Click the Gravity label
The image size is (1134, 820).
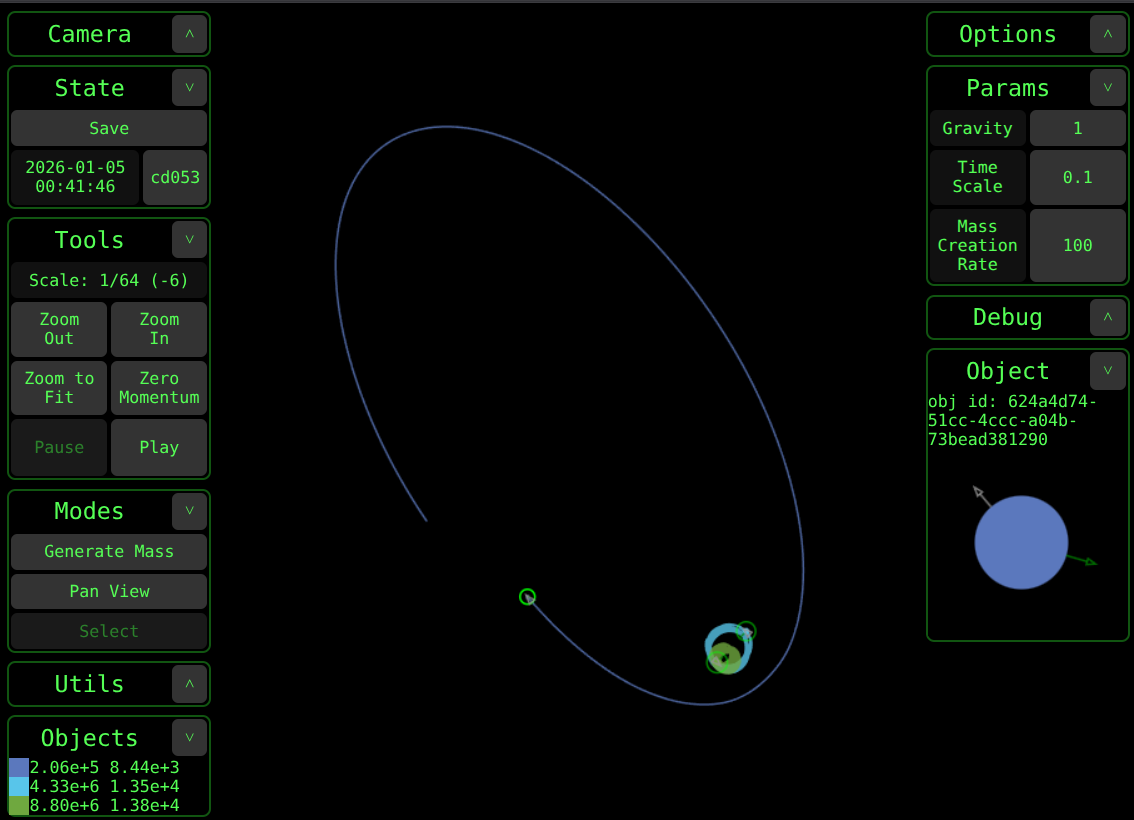click(977, 129)
